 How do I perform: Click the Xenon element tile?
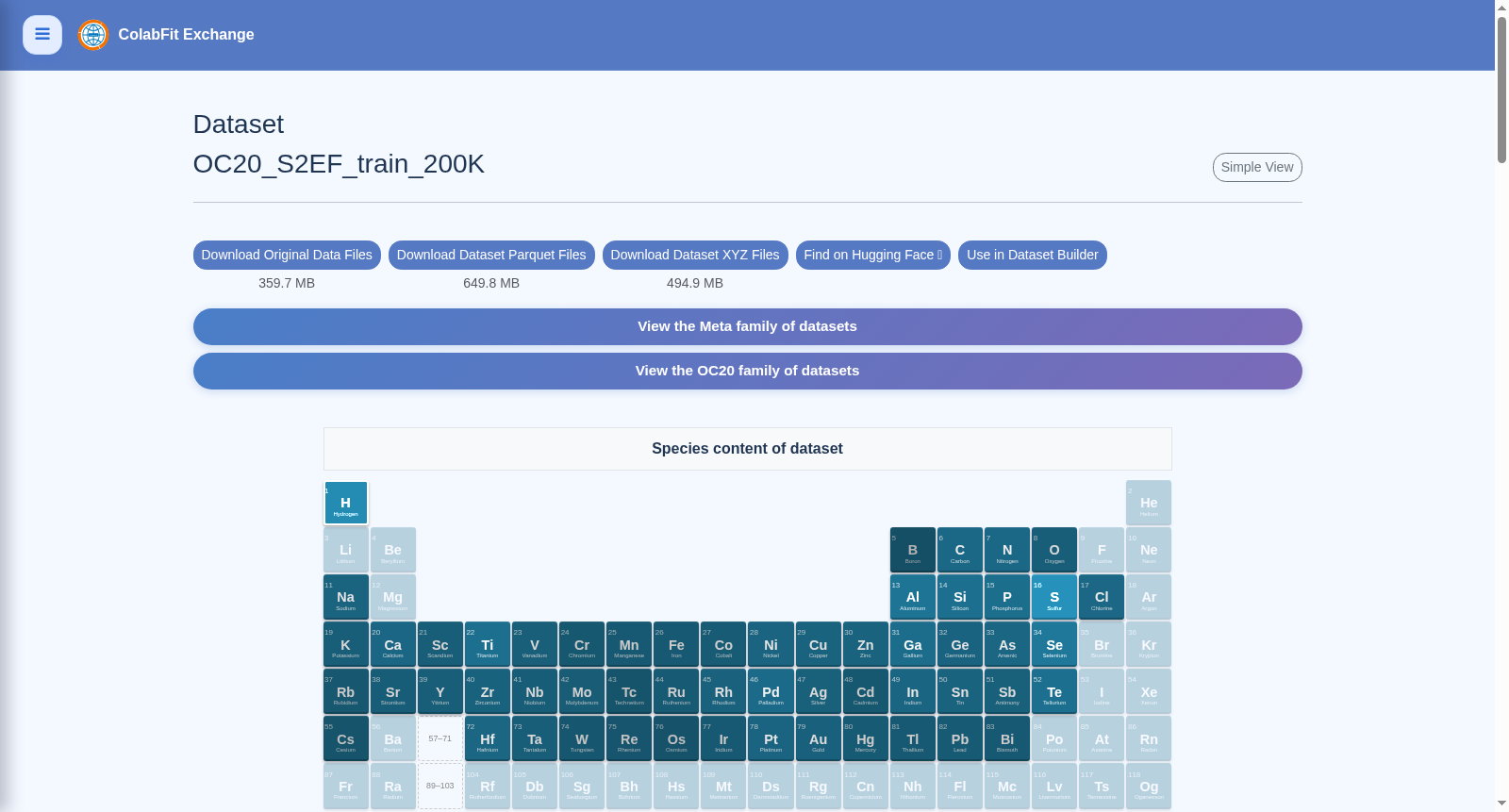tap(1149, 691)
